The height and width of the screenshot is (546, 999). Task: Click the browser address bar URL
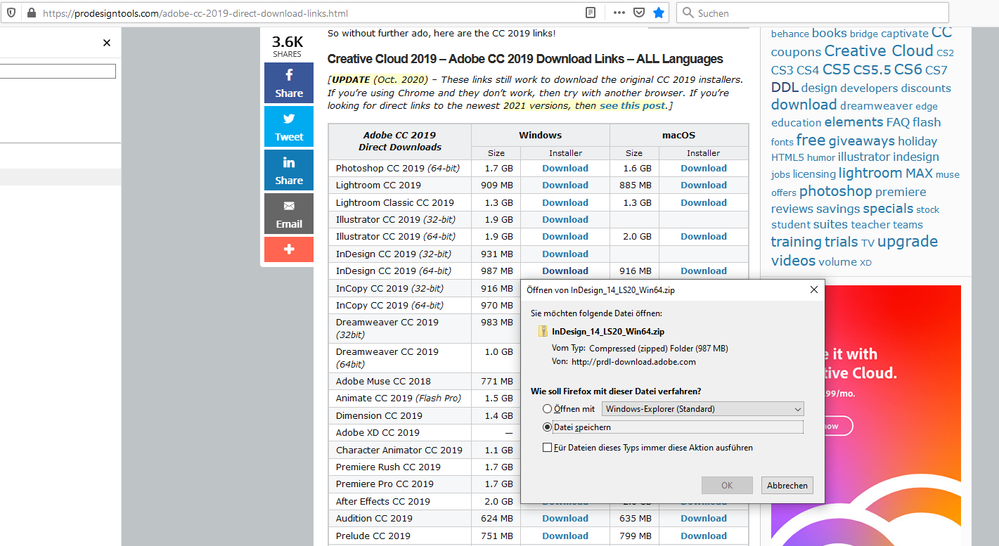[x=195, y=13]
